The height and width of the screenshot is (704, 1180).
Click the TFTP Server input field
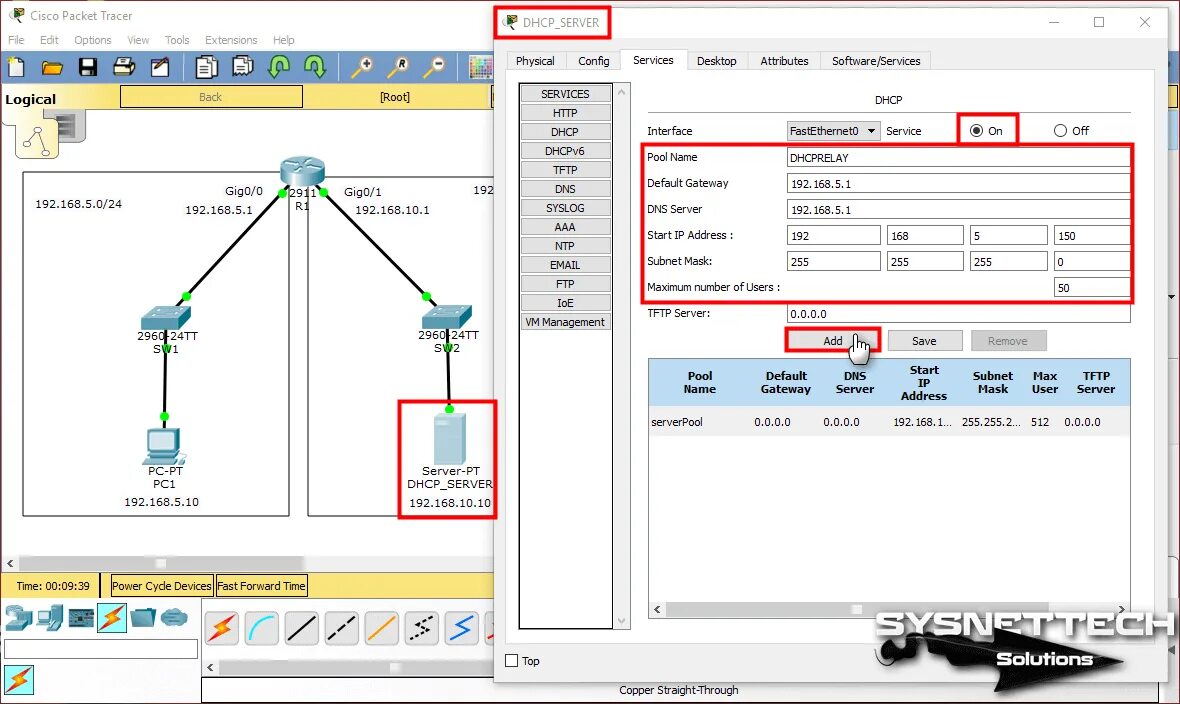pyautogui.click(x=959, y=314)
